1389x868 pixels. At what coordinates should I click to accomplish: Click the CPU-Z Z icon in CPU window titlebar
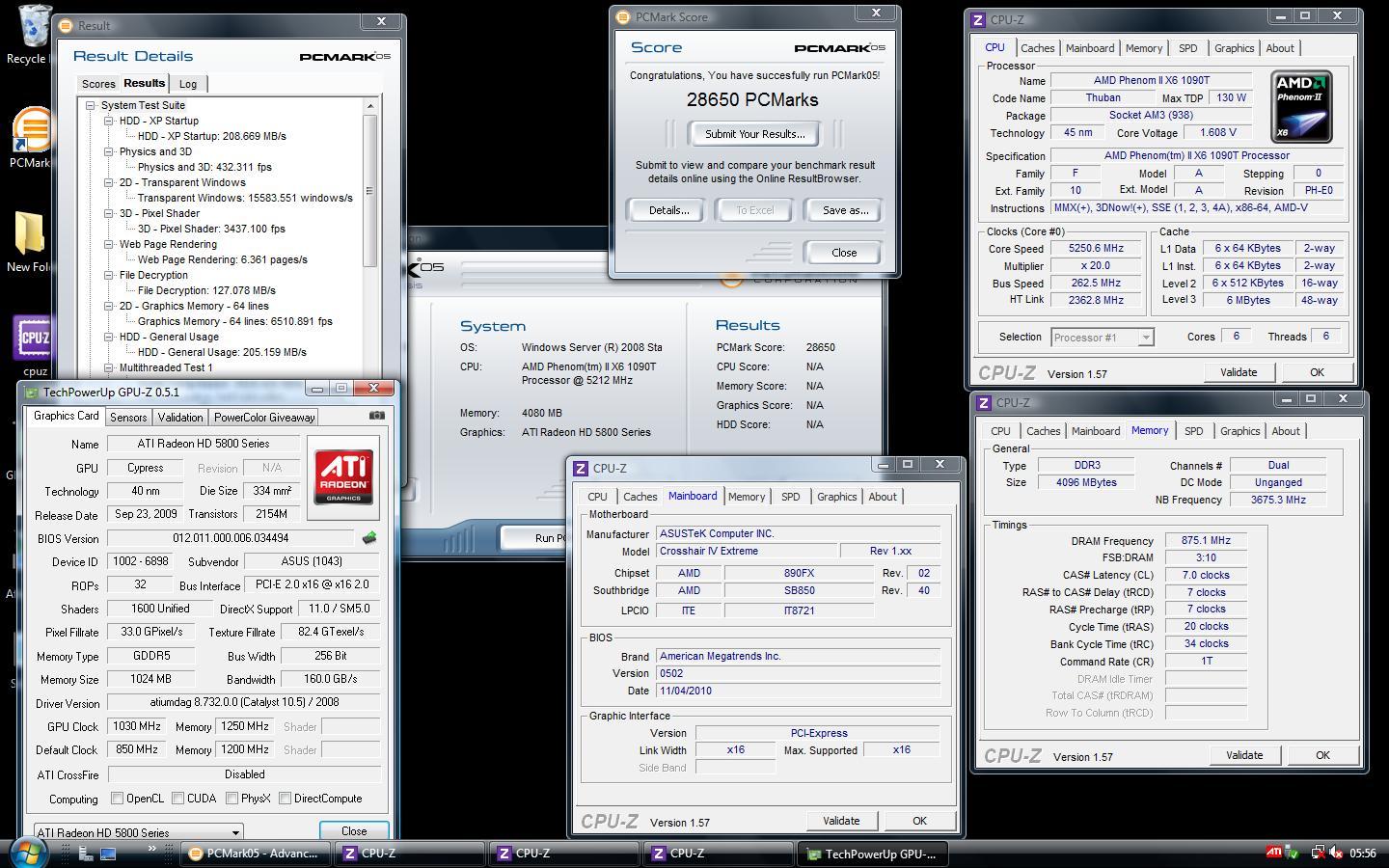[x=978, y=19]
